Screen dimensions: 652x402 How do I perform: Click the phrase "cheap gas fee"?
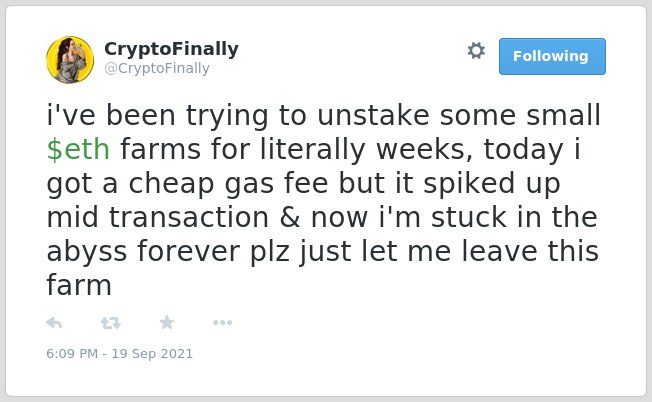(x=228, y=184)
